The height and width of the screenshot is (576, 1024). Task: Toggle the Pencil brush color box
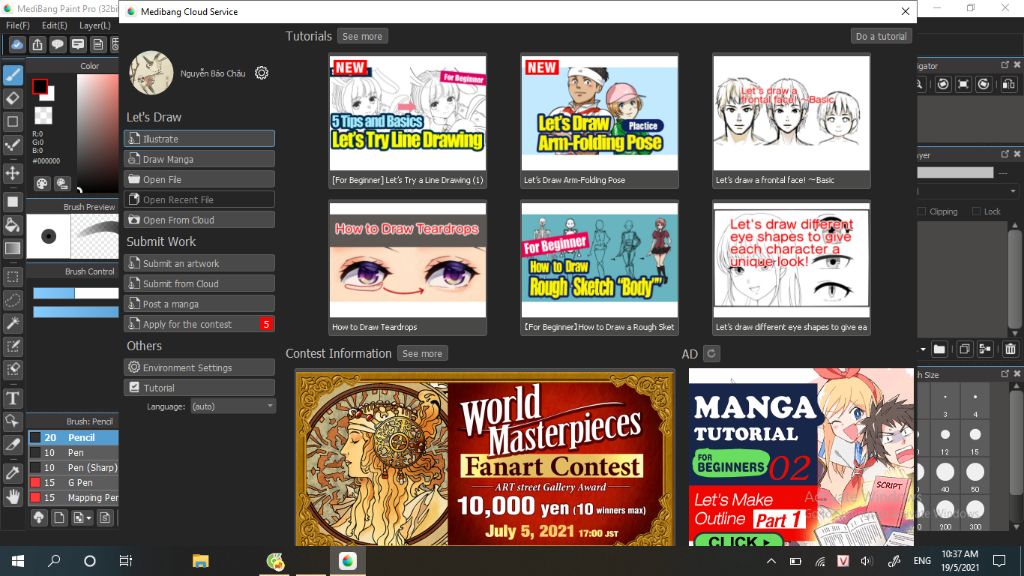click(x=35, y=438)
